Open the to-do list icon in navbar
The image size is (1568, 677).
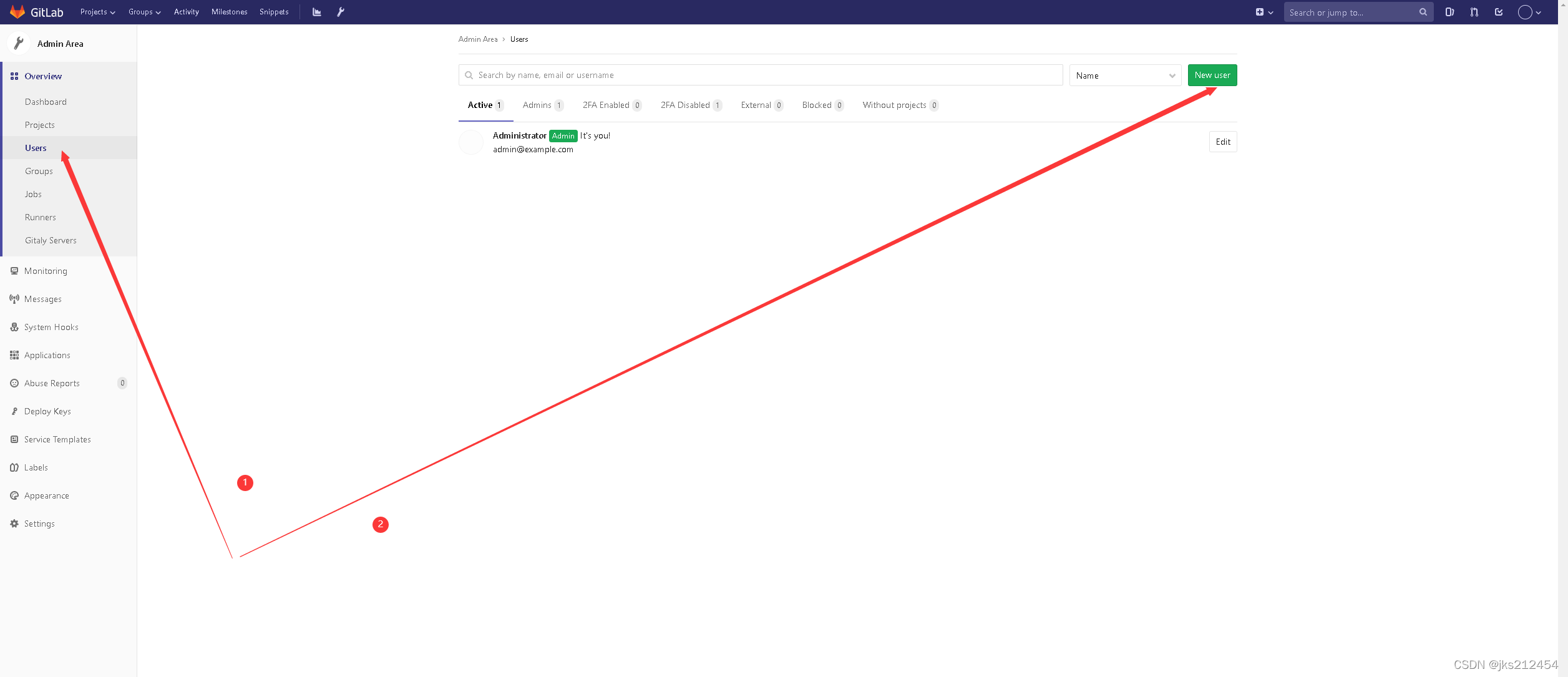coord(1499,12)
